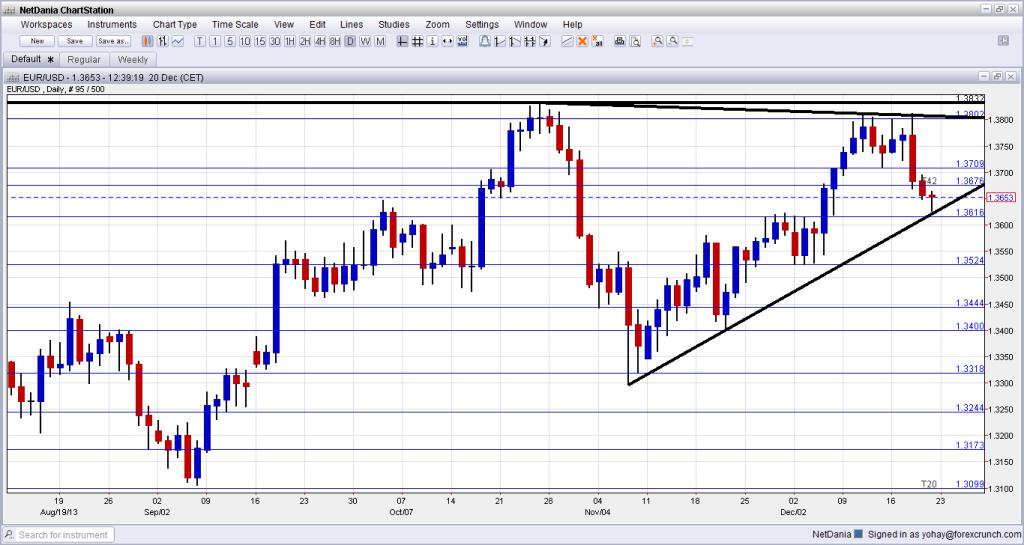Image resolution: width=1024 pixels, height=545 pixels.
Task: Click the 1.3524 level label
Action: [970, 260]
